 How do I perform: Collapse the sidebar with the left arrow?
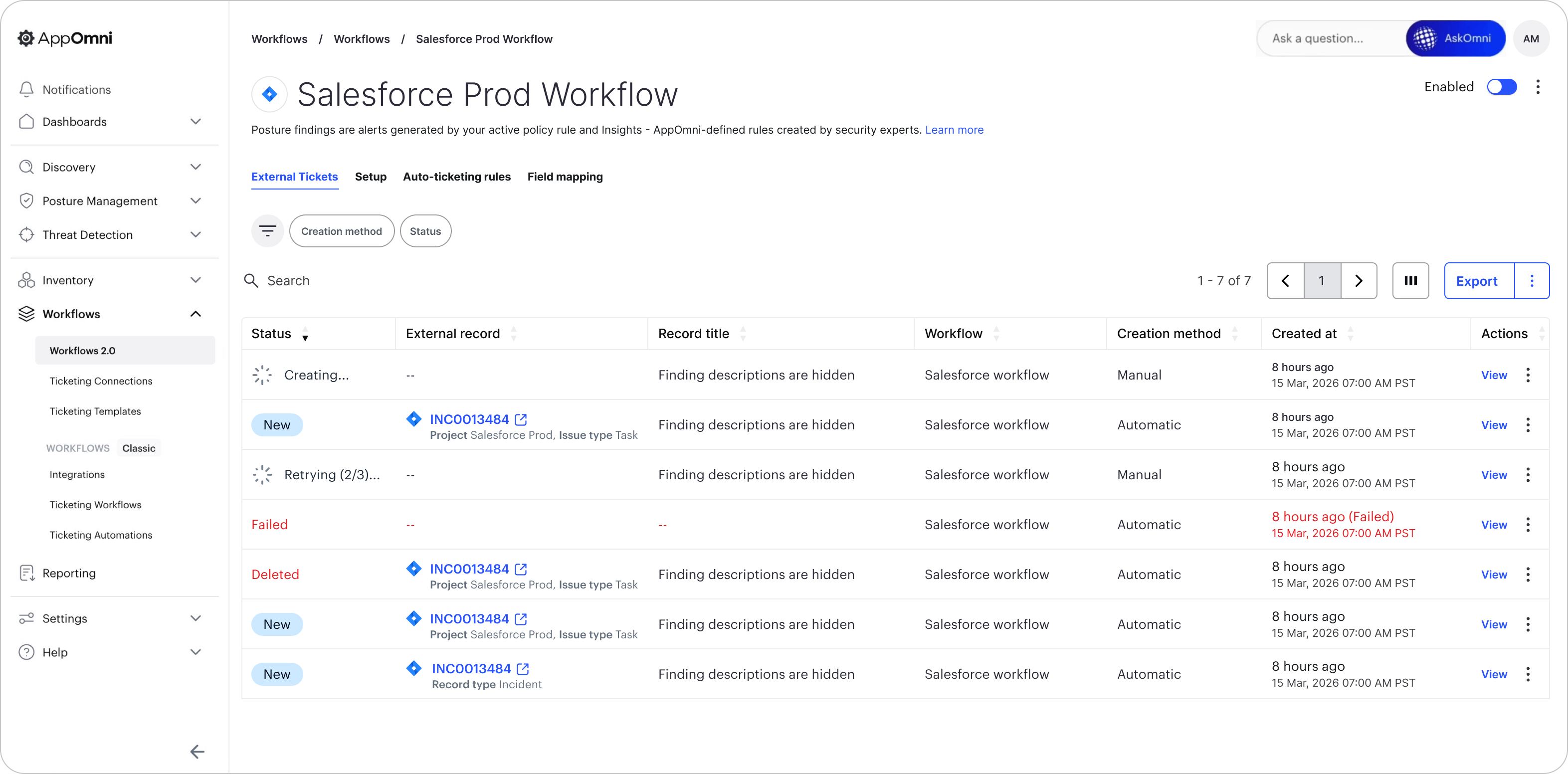(x=196, y=752)
